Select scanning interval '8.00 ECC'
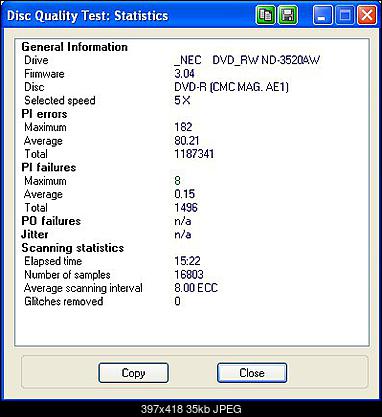The image size is (382, 417). pos(196,288)
